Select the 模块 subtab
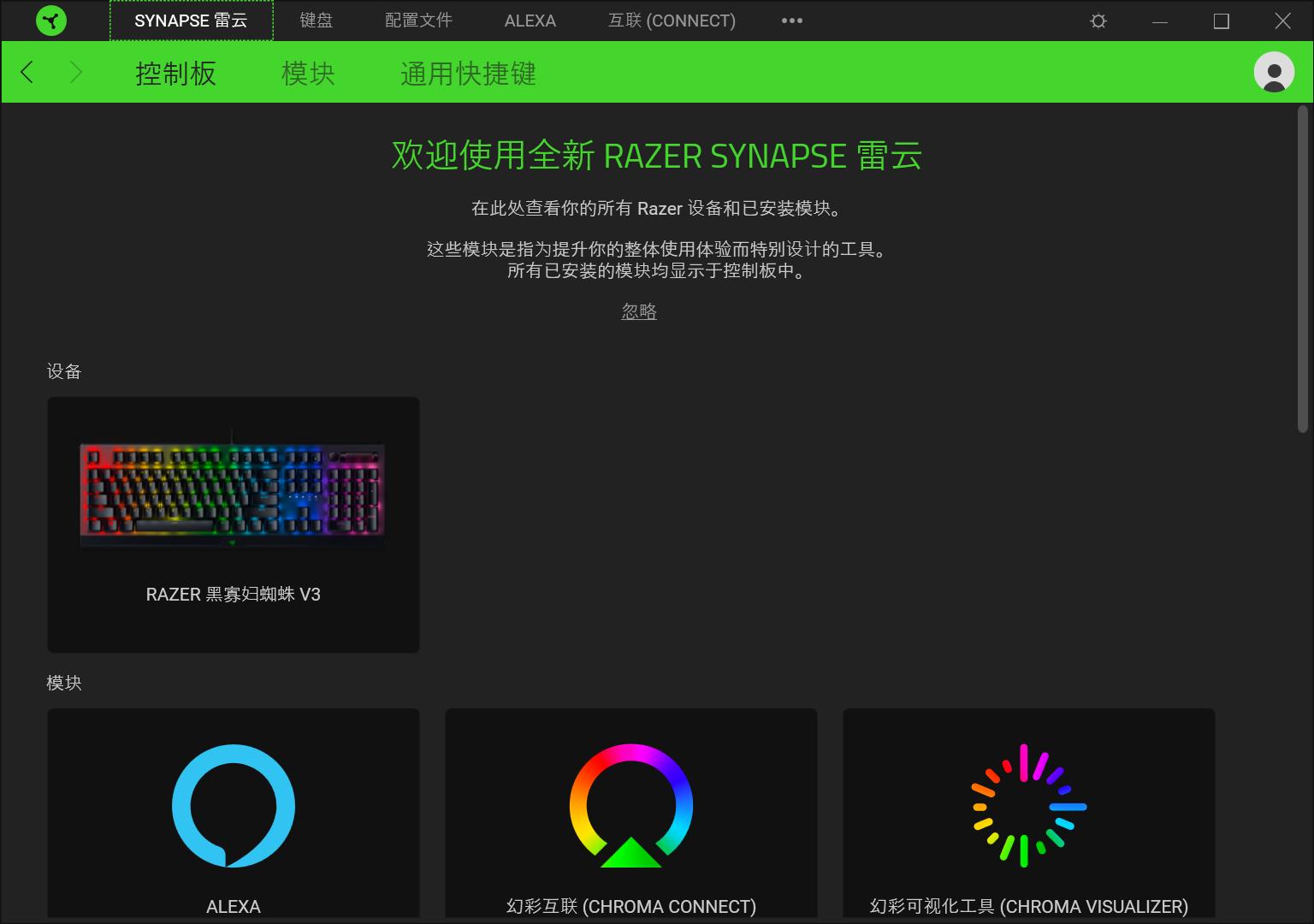Viewport: 1314px width, 924px height. coord(308,74)
